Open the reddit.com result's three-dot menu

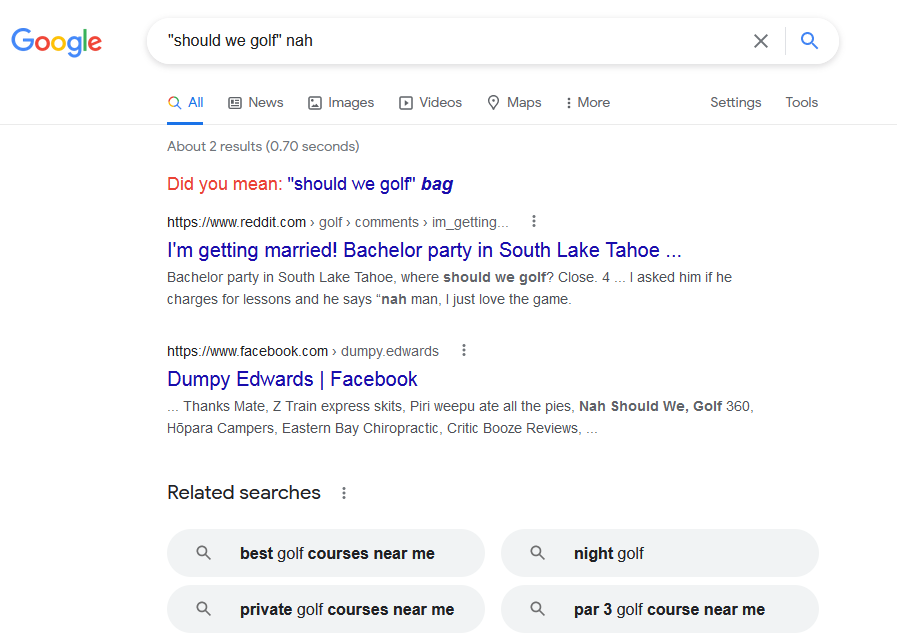[534, 221]
